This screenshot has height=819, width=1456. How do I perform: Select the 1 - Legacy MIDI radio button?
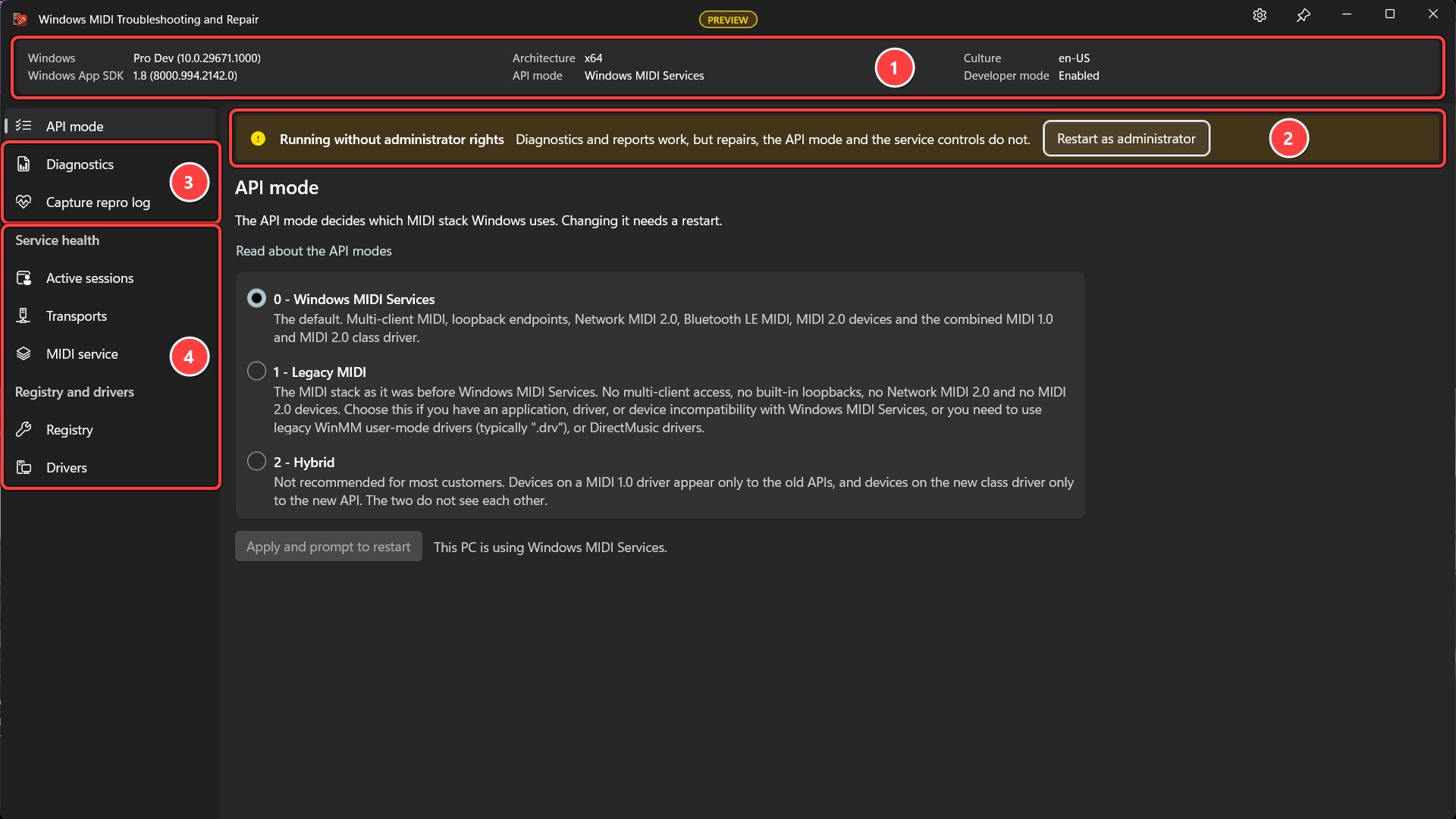tap(256, 372)
